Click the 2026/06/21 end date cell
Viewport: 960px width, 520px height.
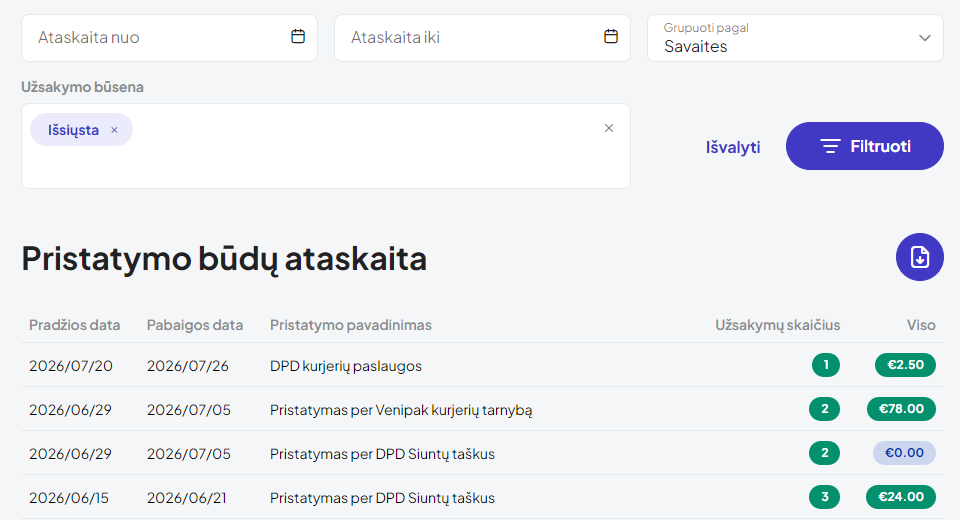[x=187, y=498]
